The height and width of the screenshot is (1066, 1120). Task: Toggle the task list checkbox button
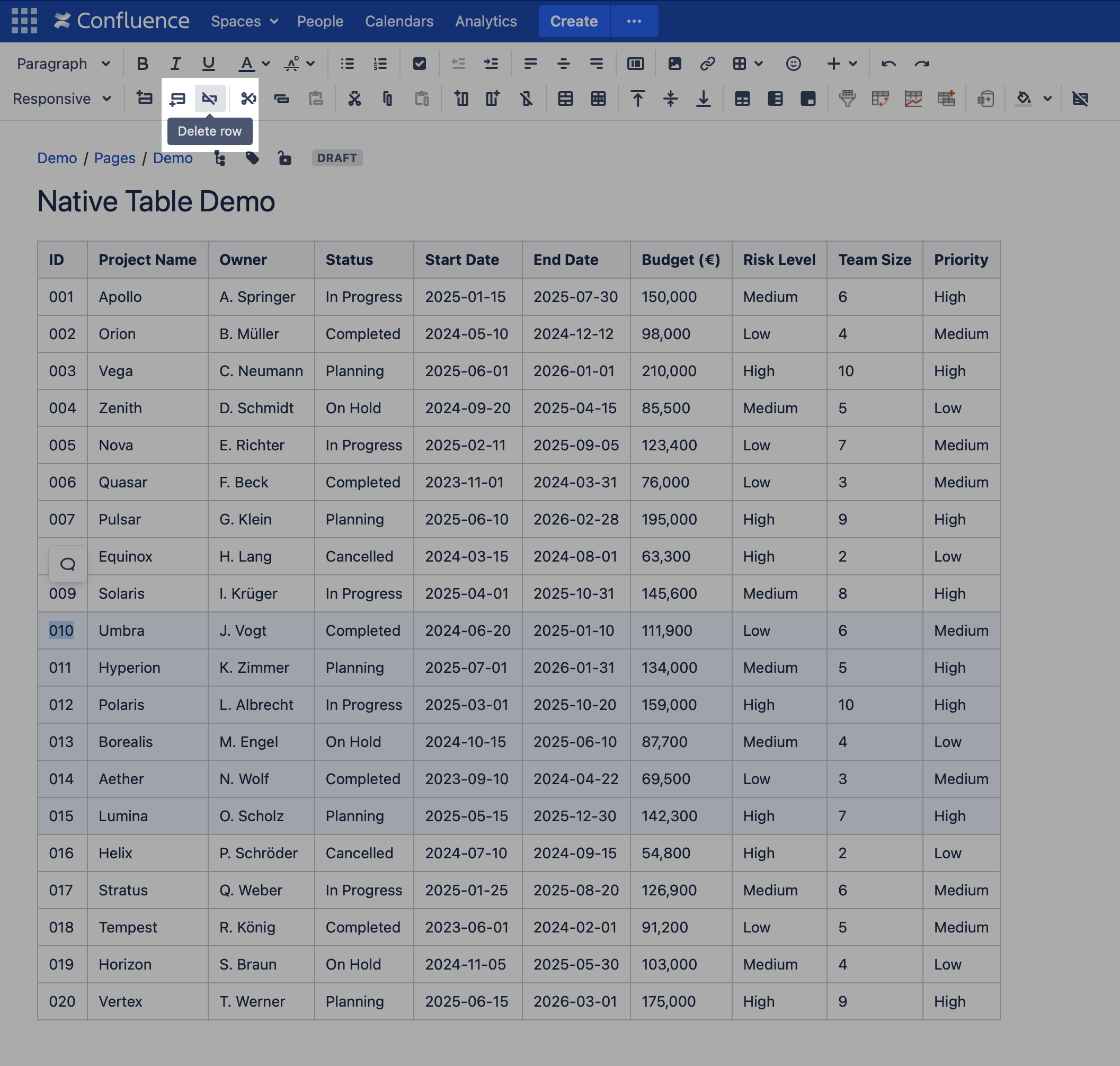click(x=420, y=64)
